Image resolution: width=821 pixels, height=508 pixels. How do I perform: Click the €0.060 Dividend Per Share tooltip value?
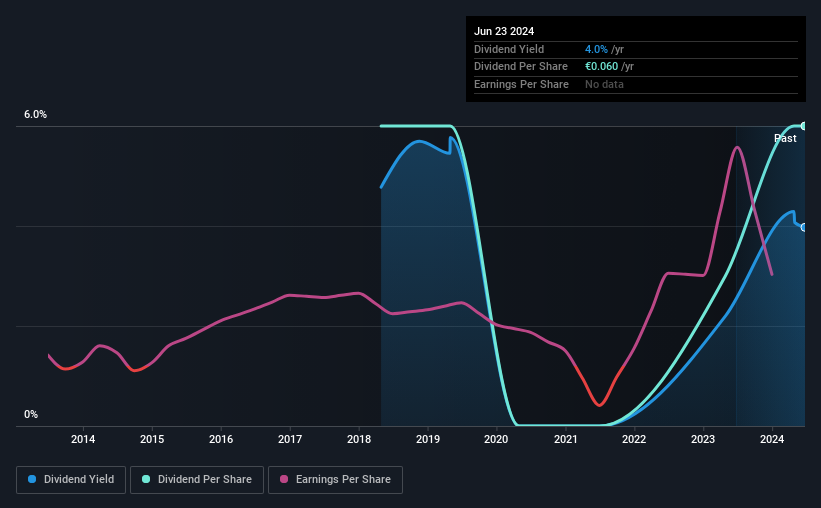tap(602, 67)
